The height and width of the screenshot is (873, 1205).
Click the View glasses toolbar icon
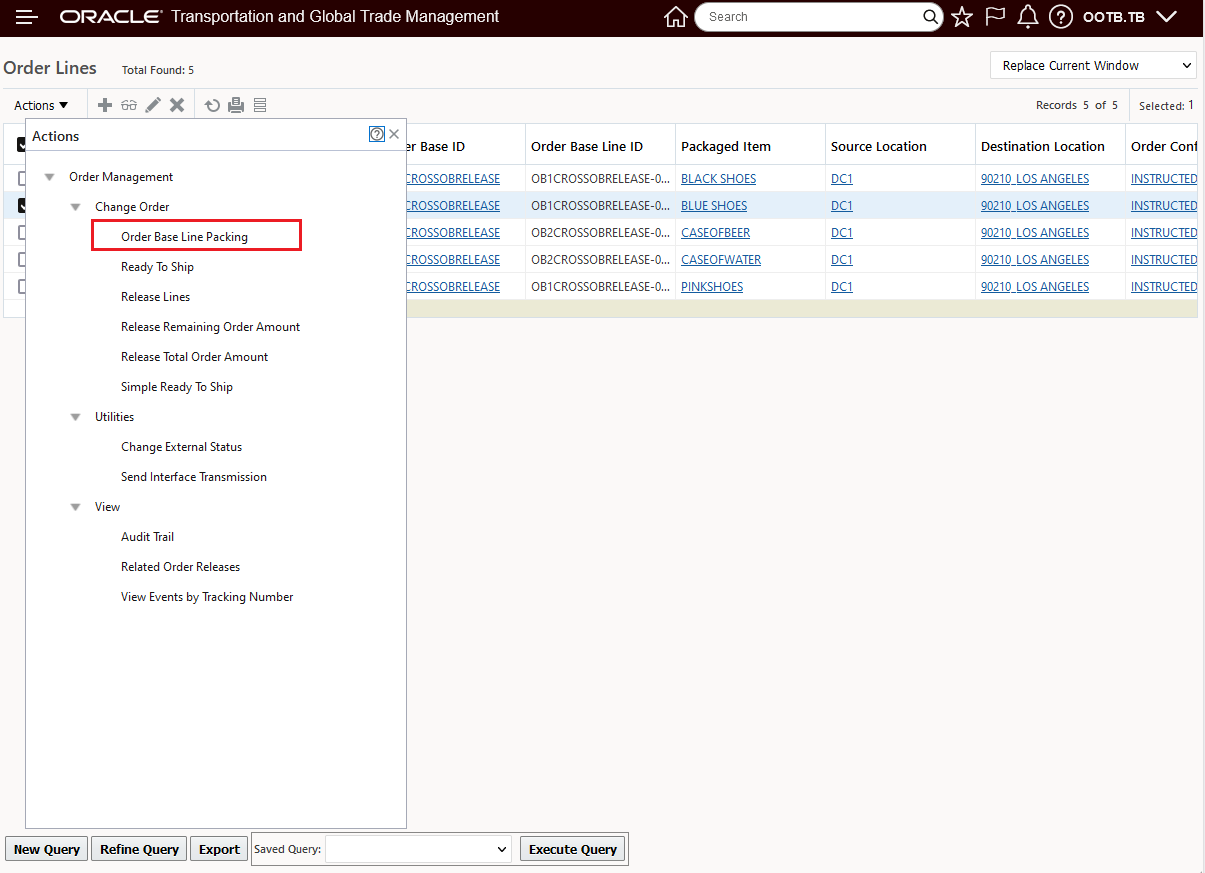click(x=129, y=105)
